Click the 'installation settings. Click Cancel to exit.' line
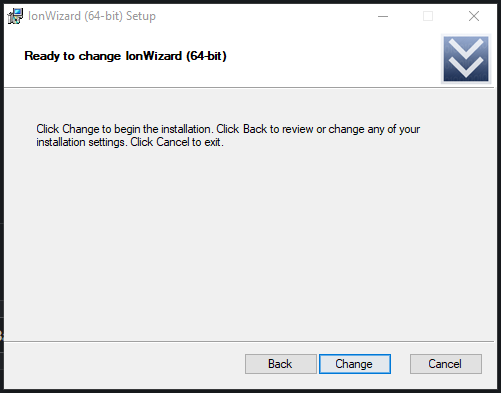The width and height of the screenshot is (501, 393). (x=130, y=142)
